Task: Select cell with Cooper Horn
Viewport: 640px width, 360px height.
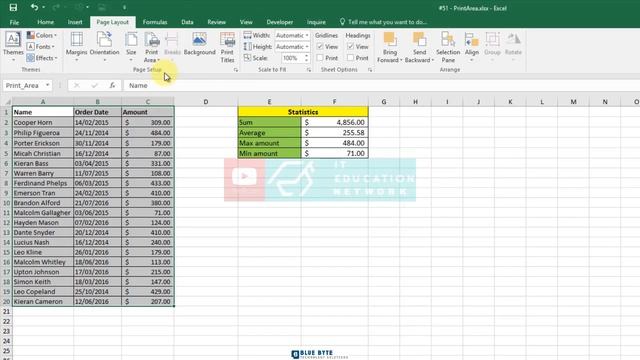Action: 43,122
